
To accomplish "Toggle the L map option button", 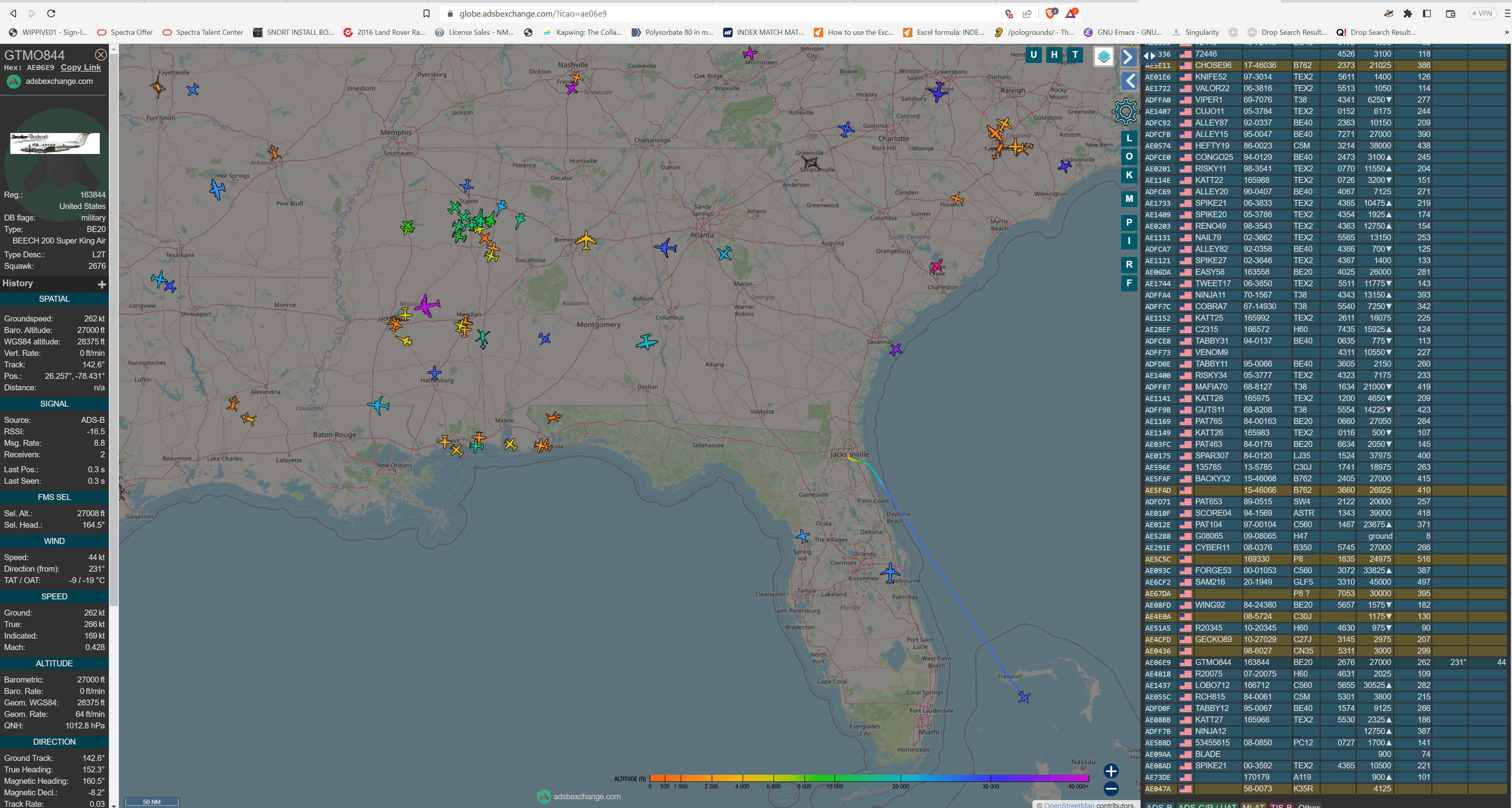I will coord(1129,138).
